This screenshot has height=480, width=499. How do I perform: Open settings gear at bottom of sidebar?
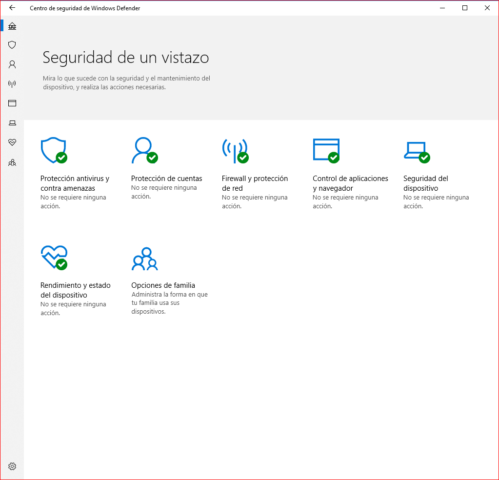pos(12,466)
